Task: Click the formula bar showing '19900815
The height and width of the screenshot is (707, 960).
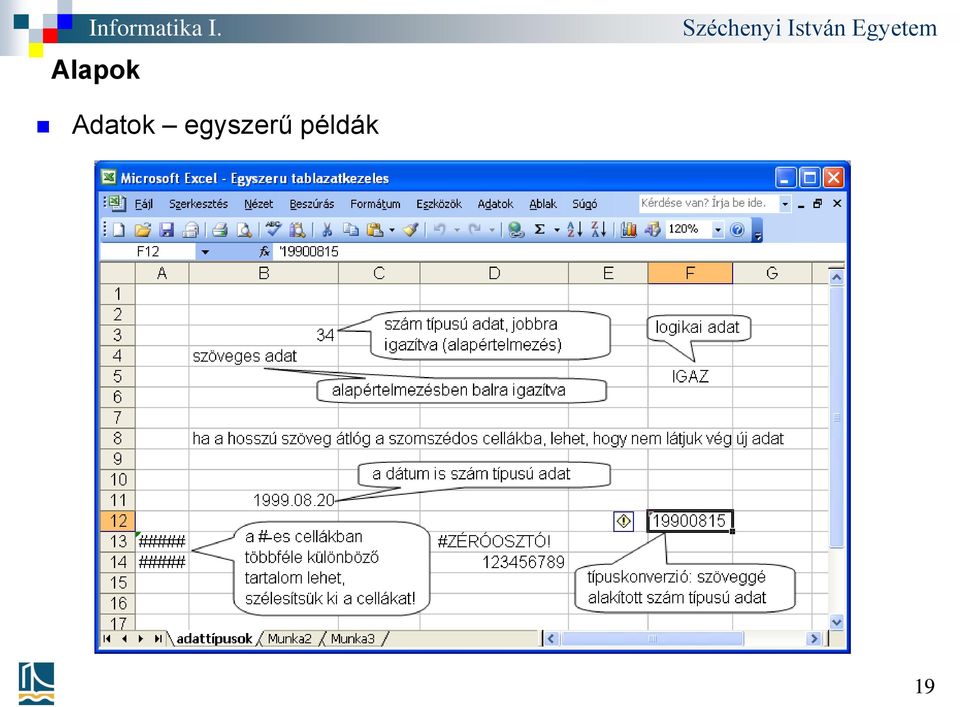Action: (x=560, y=252)
